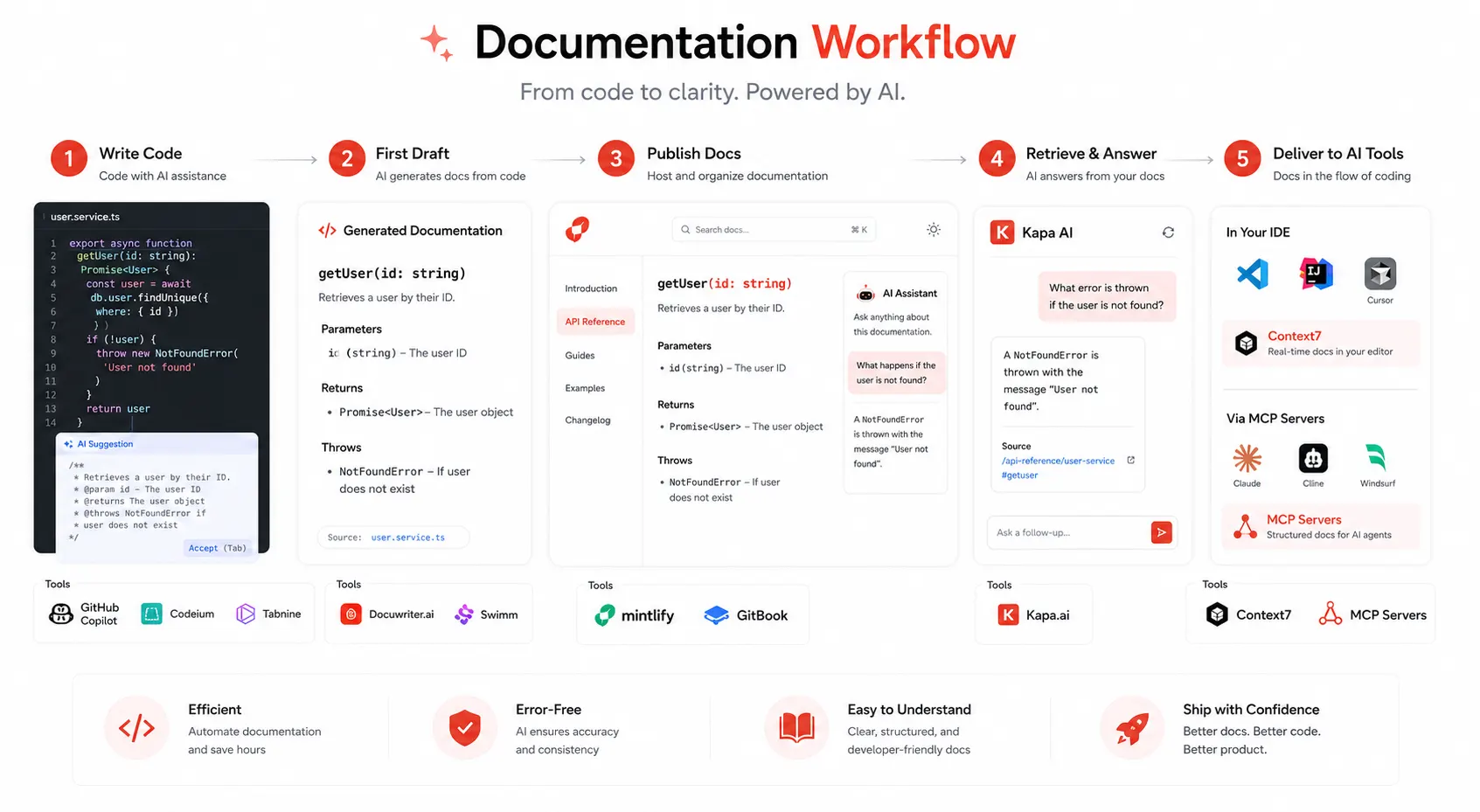Click the Kapa.ai icon under Tools

(x=1008, y=614)
